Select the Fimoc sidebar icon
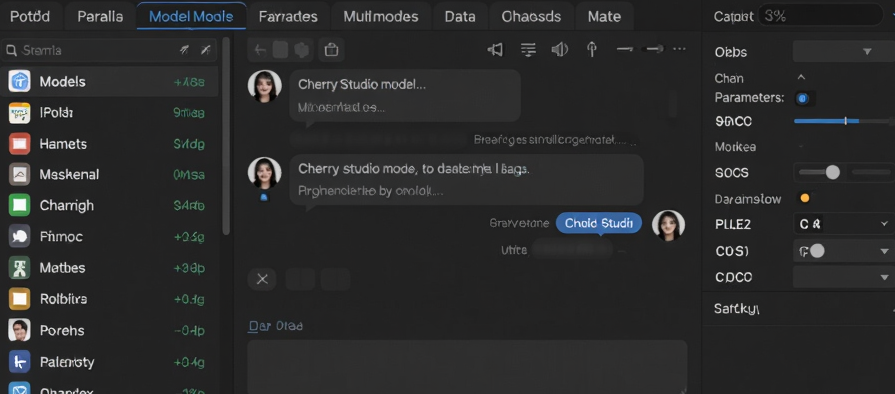The image size is (895, 394). [x=19, y=236]
